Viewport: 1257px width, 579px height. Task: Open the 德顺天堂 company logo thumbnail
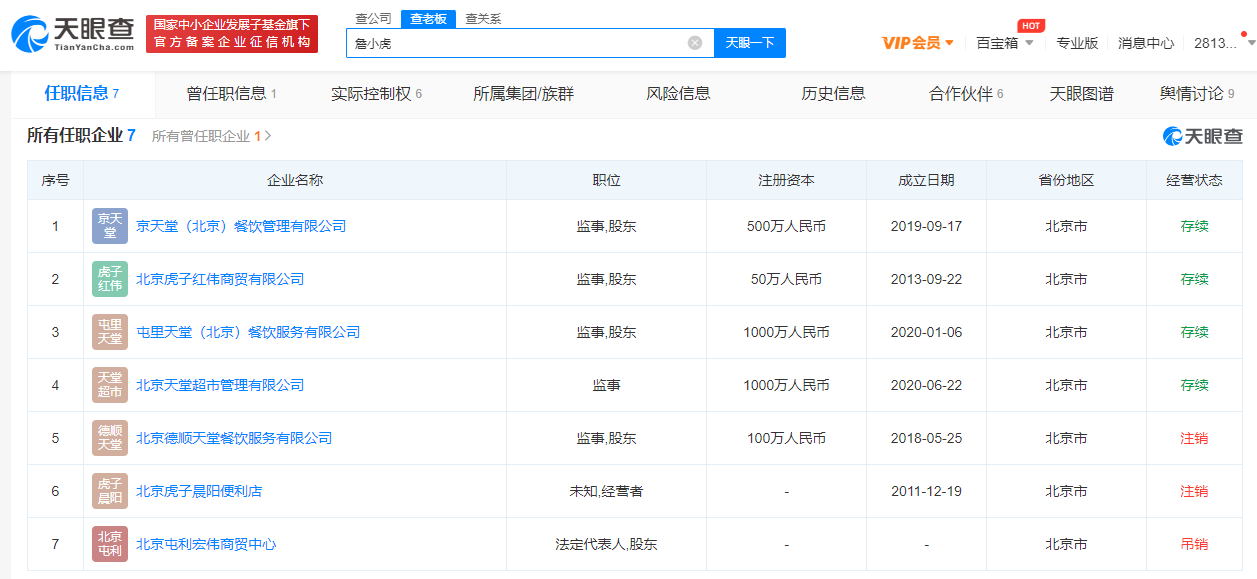point(110,438)
